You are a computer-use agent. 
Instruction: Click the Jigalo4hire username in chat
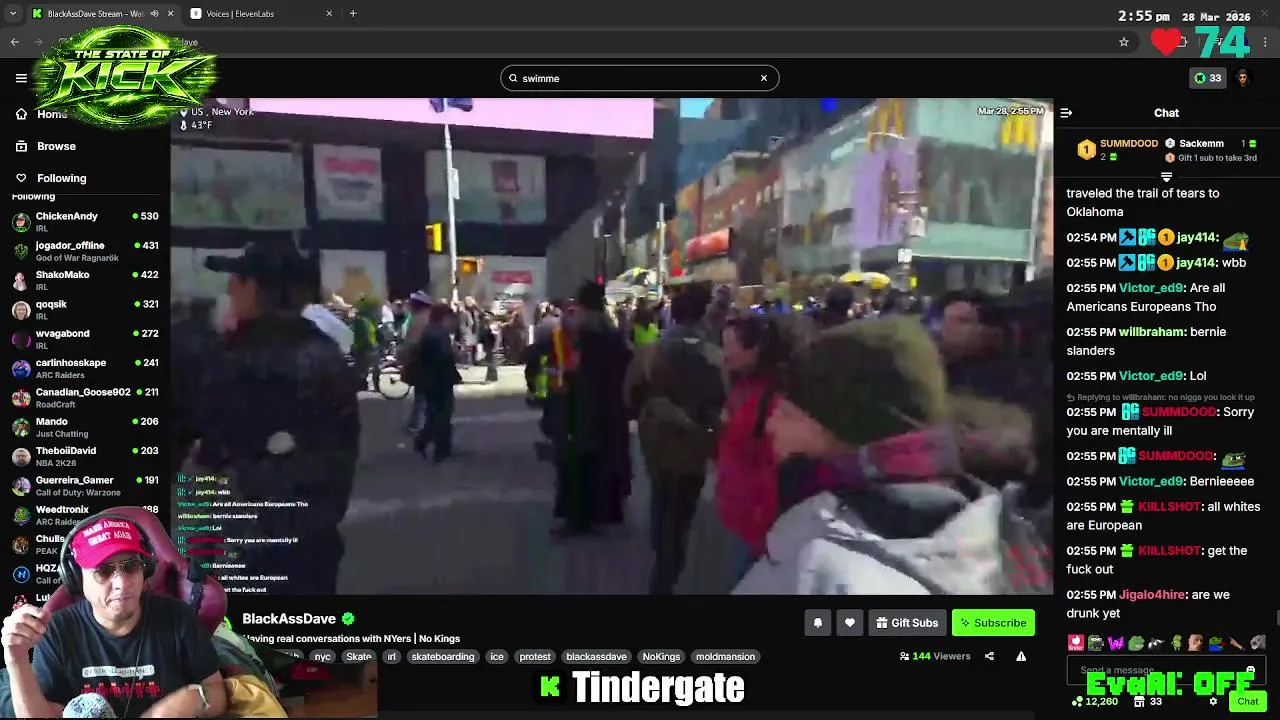click(1152, 595)
